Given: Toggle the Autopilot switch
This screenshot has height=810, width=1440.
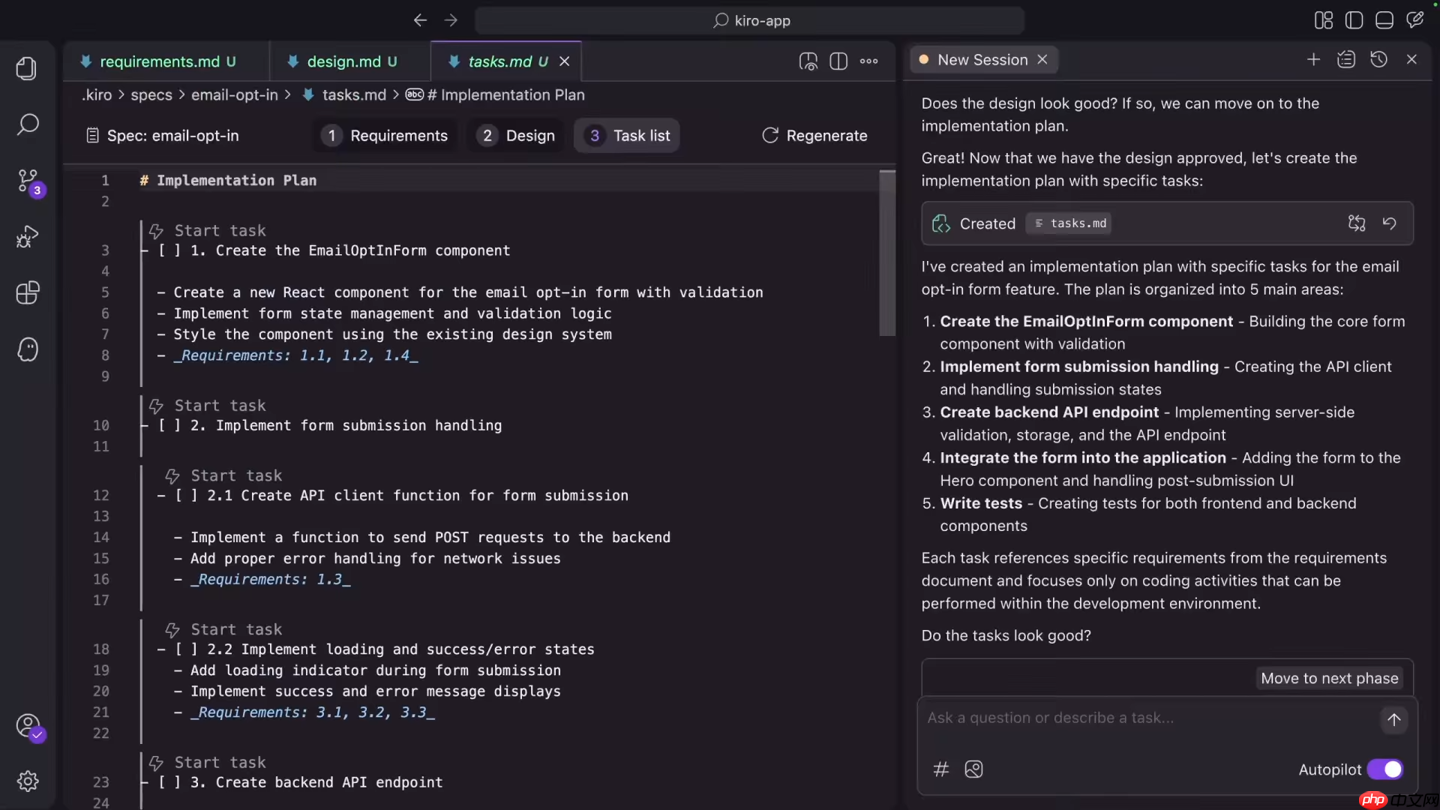Looking at the screenshot, I should [x=1385, y=769].
